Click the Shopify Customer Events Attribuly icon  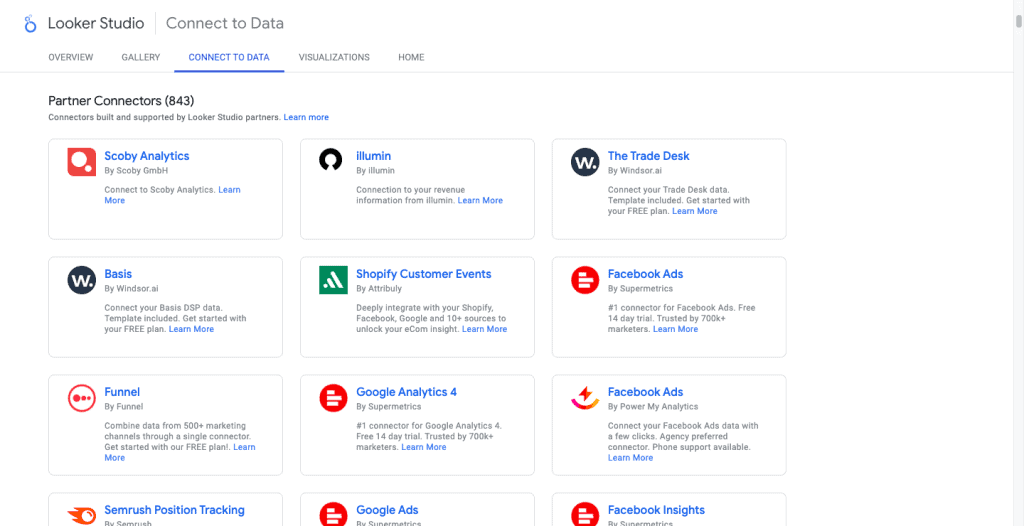click(x=333, y=280)
